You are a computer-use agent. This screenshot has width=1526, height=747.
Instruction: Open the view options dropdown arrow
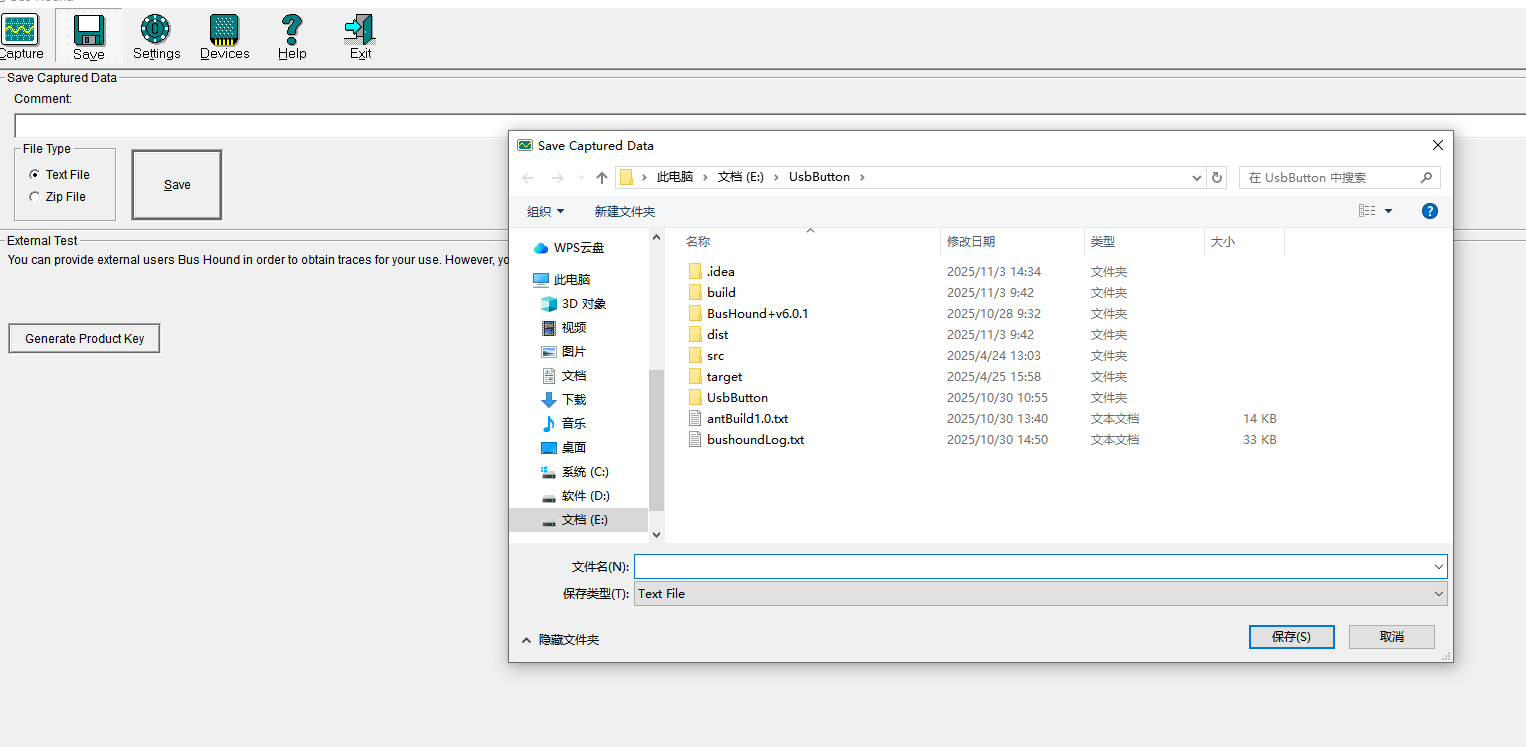click(x=1388, y=211)
